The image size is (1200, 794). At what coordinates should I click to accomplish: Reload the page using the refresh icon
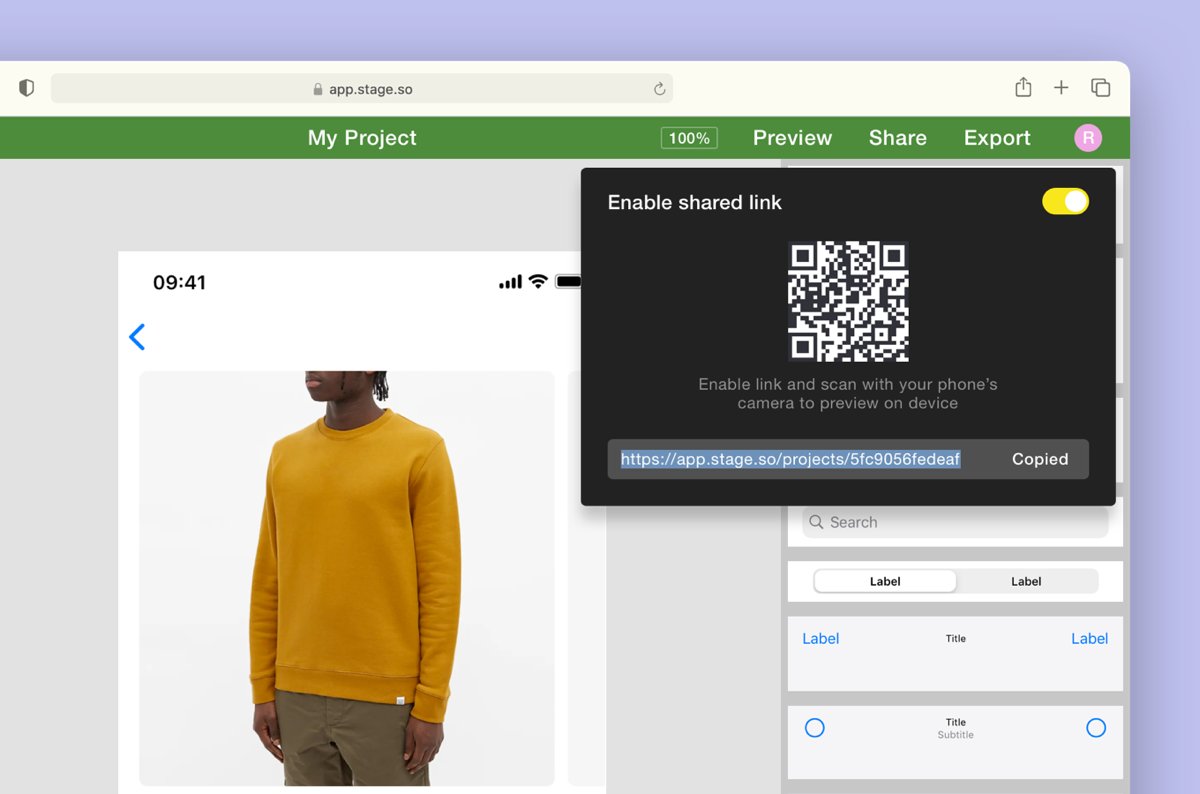point(659,88)
